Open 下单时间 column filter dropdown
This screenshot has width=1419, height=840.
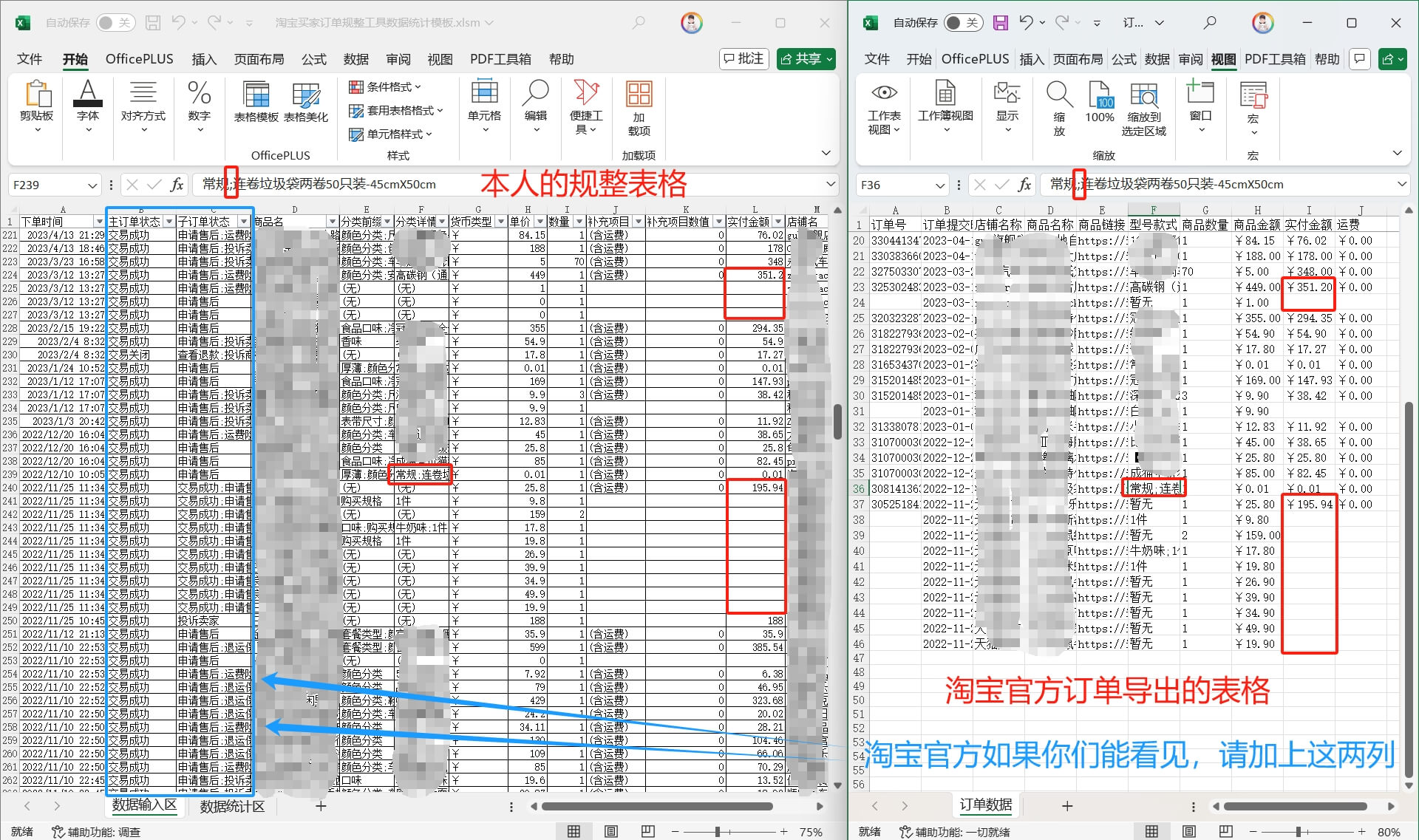99,222
